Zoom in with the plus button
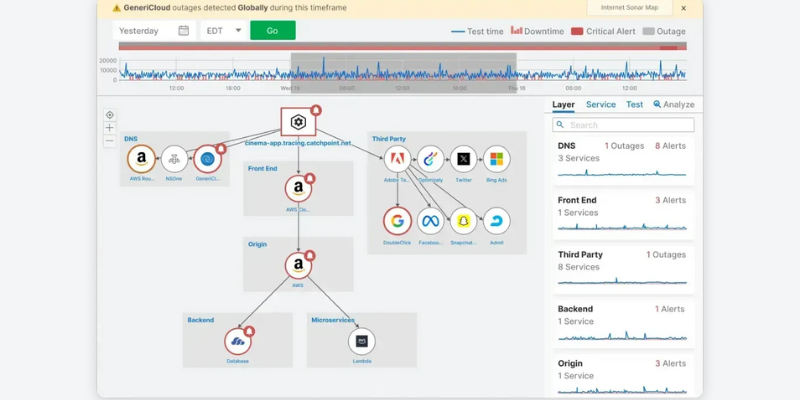The image size is (800, 400). pos(110,128)
